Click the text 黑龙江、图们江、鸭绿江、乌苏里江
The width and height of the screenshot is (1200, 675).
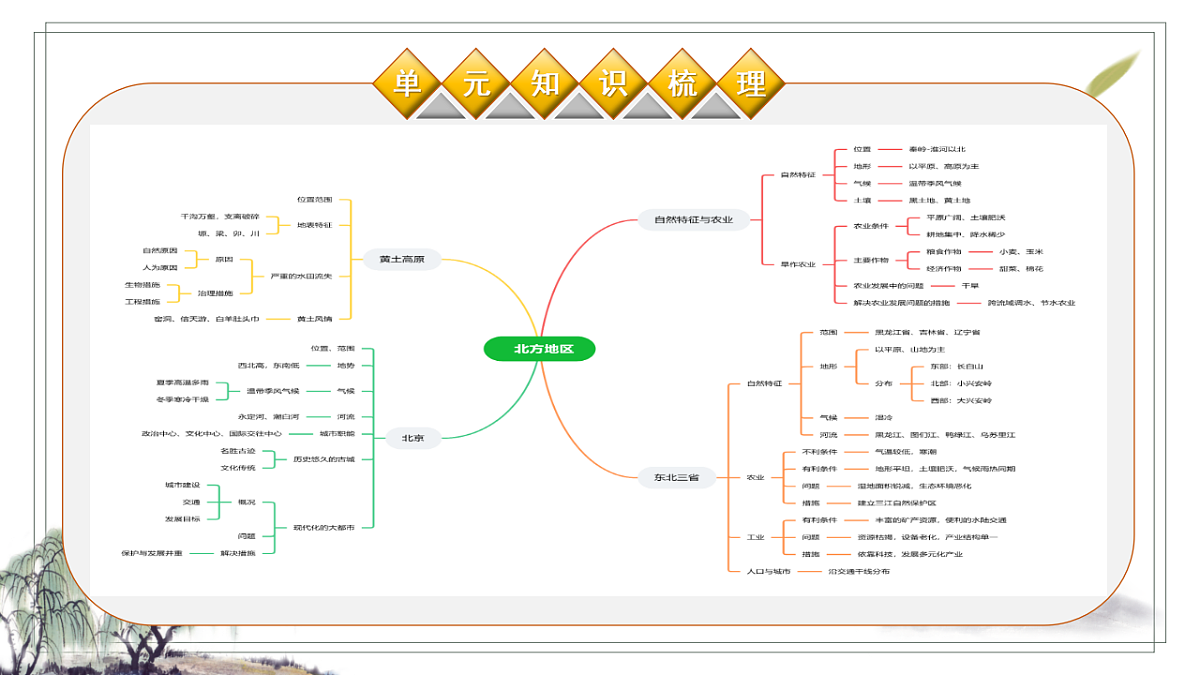click(945, 434)
